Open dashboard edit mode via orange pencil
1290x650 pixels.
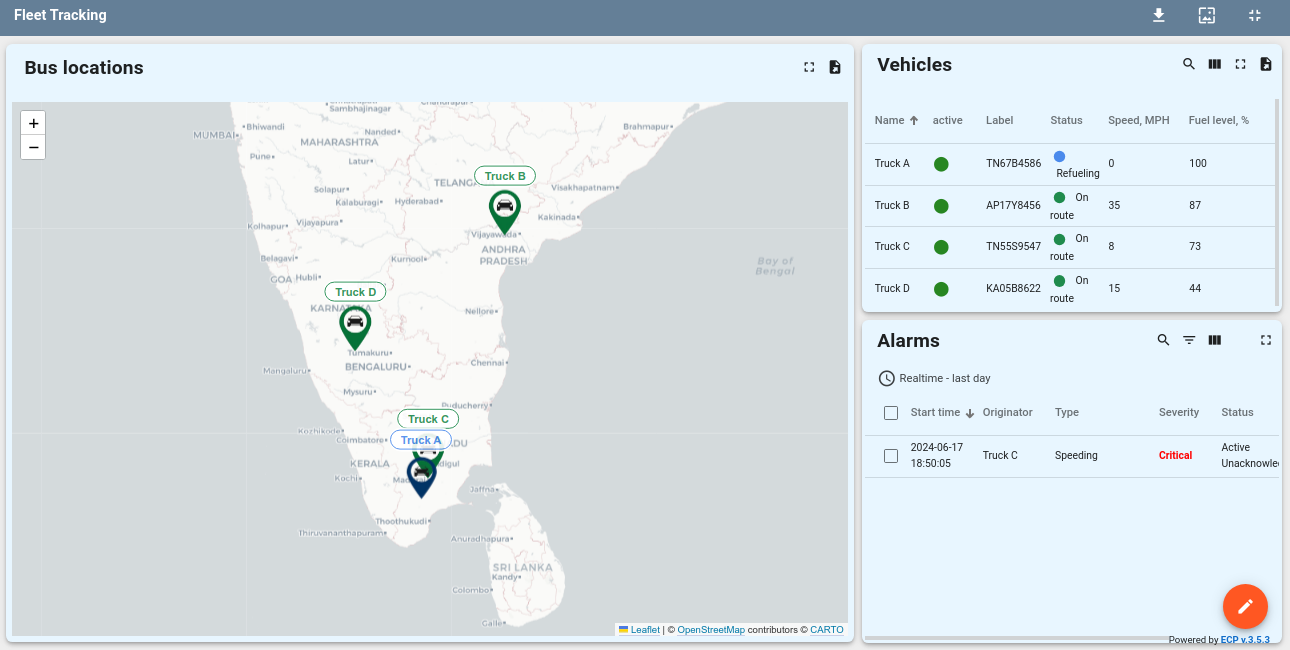pyautogui.click(x=1244, y=606)
